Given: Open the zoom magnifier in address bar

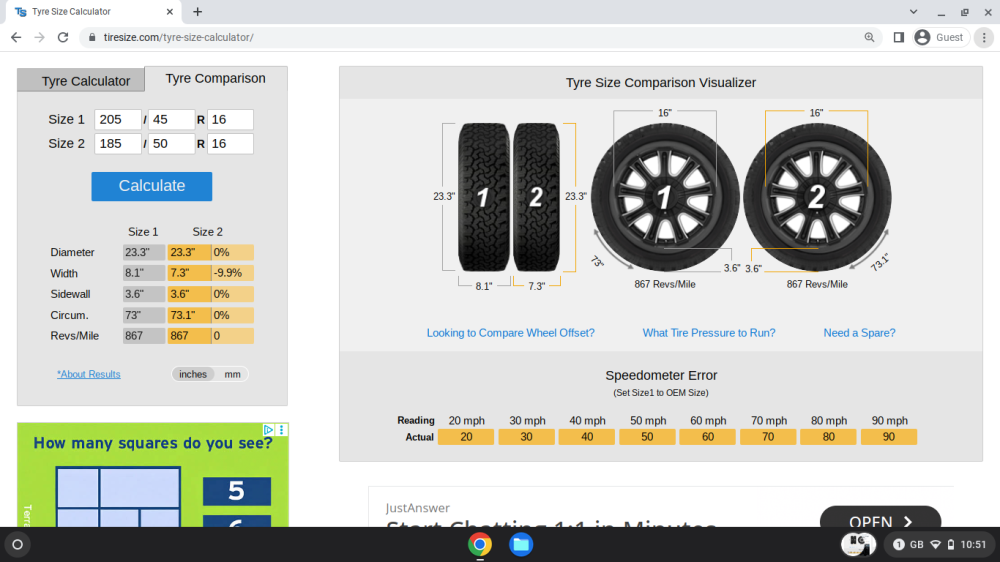Looking at the screenshot, I should (869, 38).
